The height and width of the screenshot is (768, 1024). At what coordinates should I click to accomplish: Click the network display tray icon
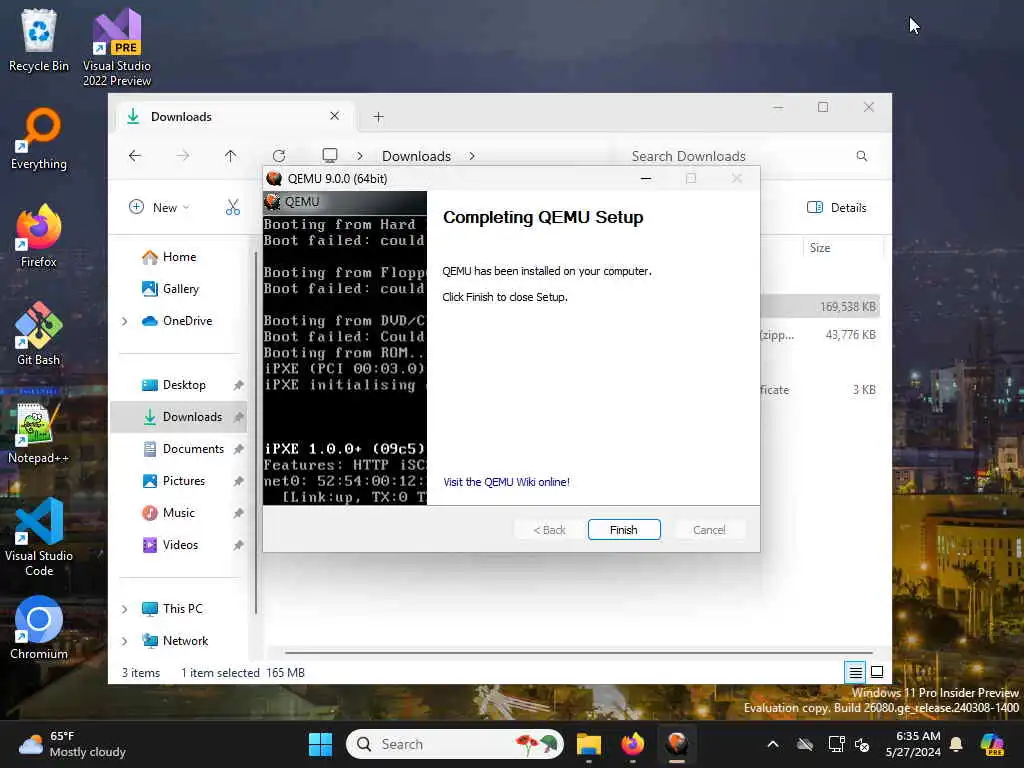tap(836, 744)
